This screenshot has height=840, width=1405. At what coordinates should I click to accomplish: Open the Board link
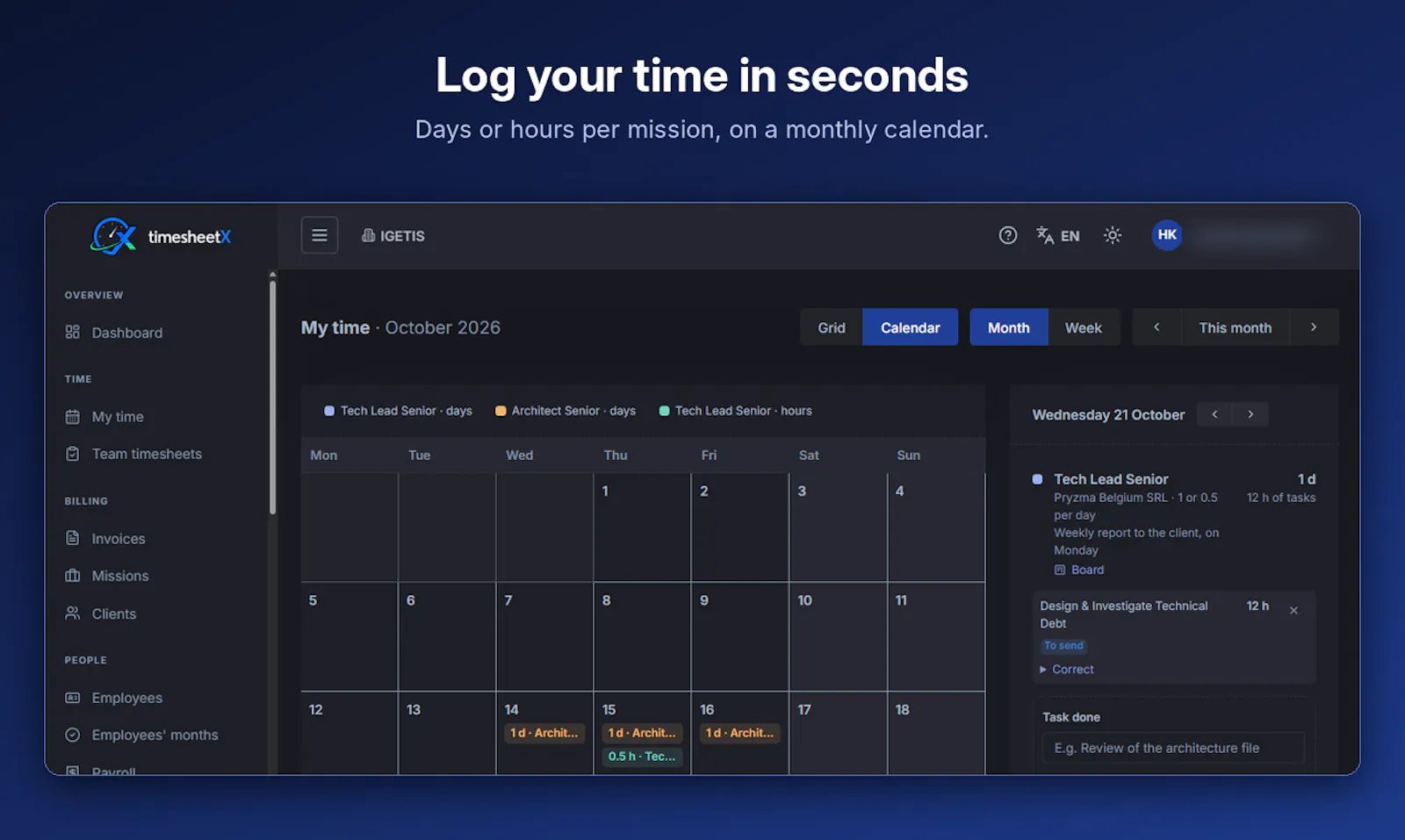coord(1079,570)
